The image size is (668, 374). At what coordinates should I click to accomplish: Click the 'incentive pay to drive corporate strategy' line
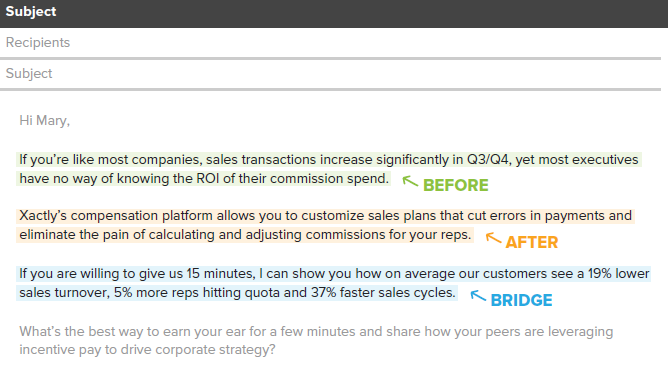point(147,350)
